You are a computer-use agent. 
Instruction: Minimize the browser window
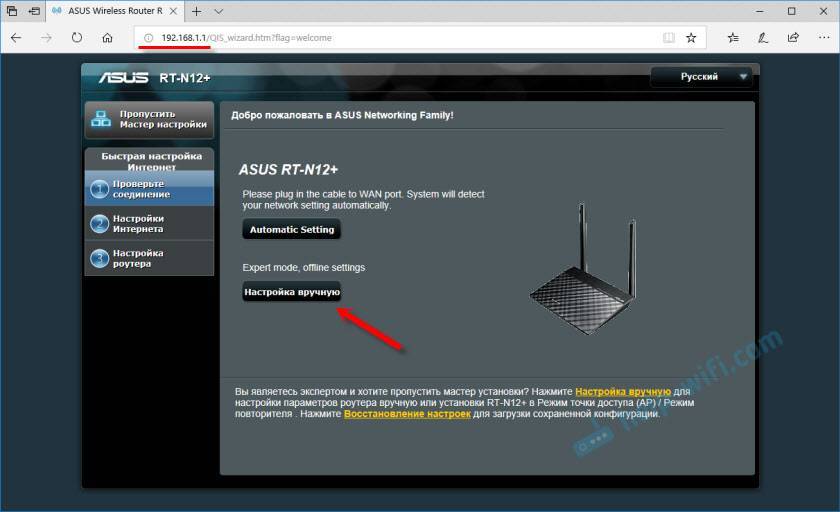[760, 11]
